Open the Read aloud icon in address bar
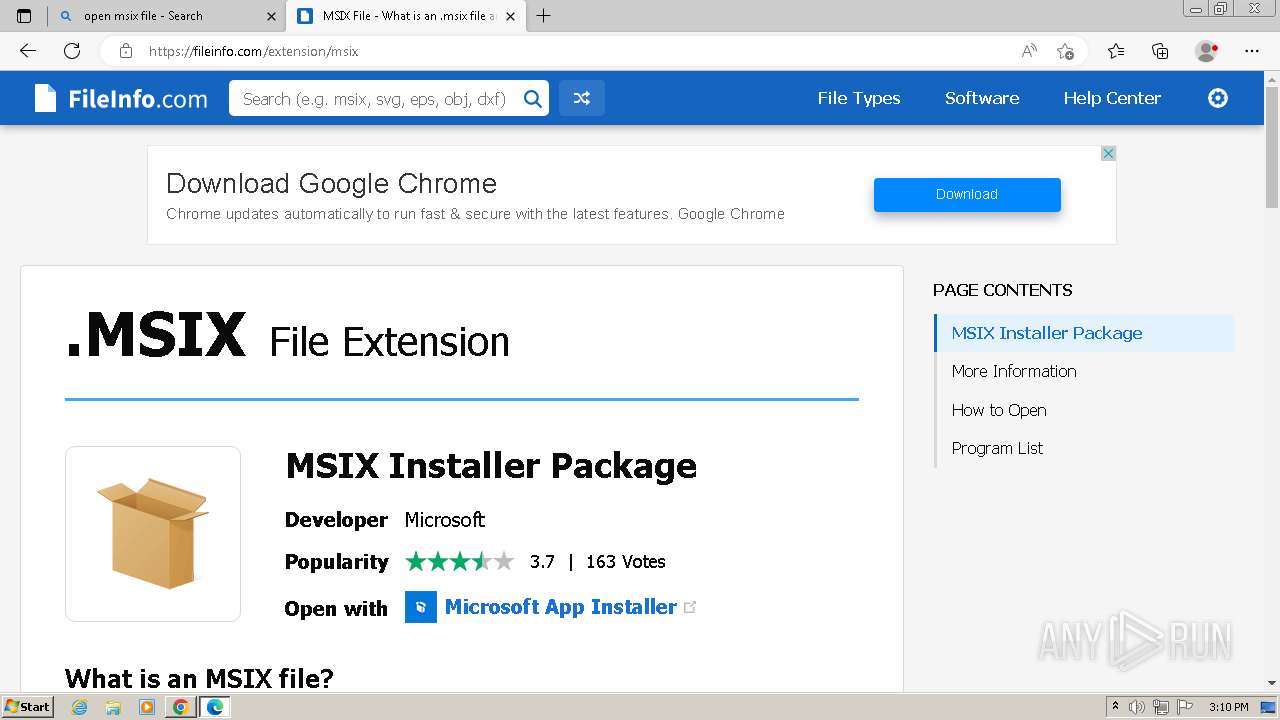1280x720 pixels. (x=1028, y=51)
